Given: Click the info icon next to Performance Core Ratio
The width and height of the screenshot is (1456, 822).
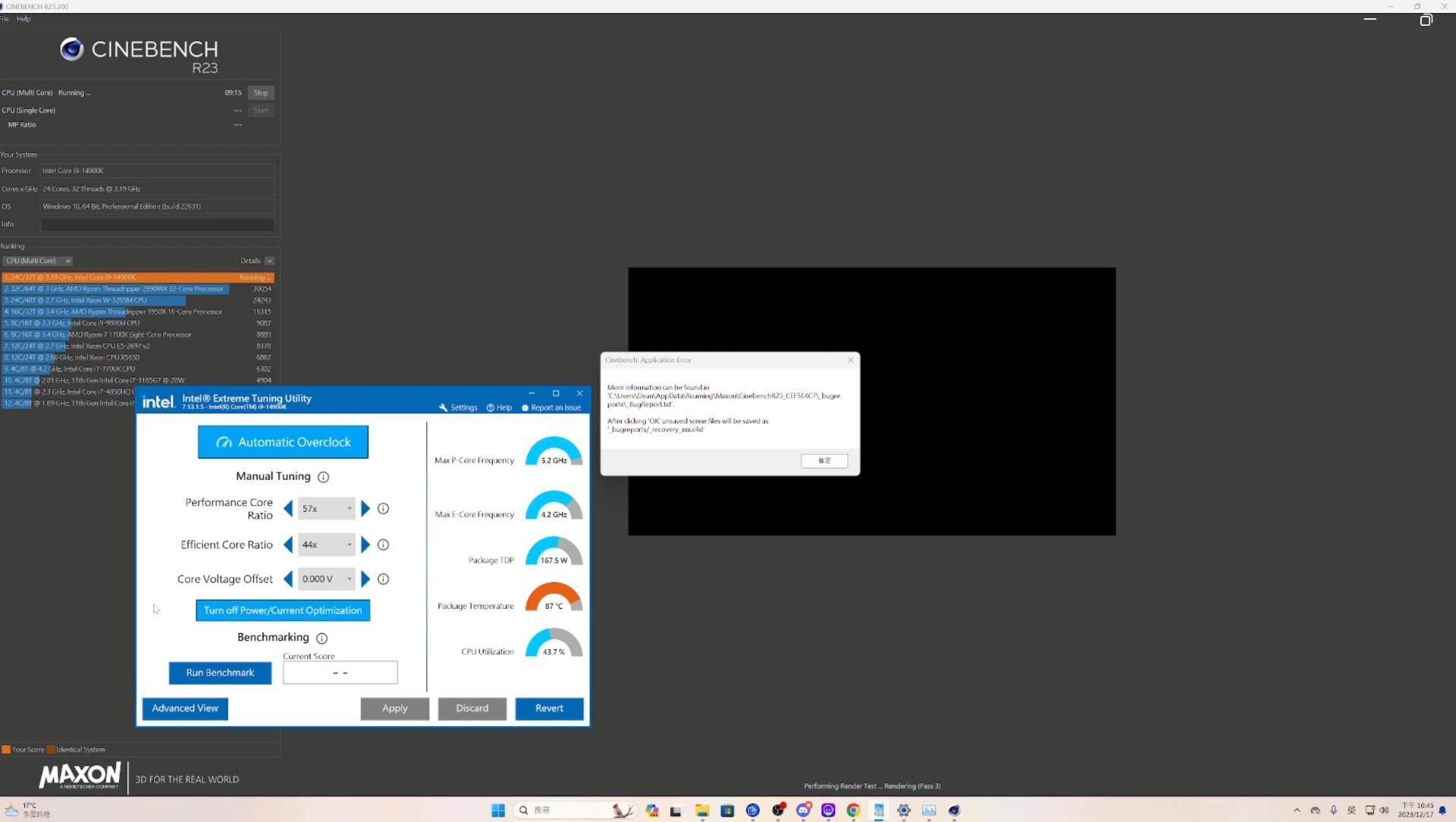Looking at the screenshot, I should click(x=384, y=508).
